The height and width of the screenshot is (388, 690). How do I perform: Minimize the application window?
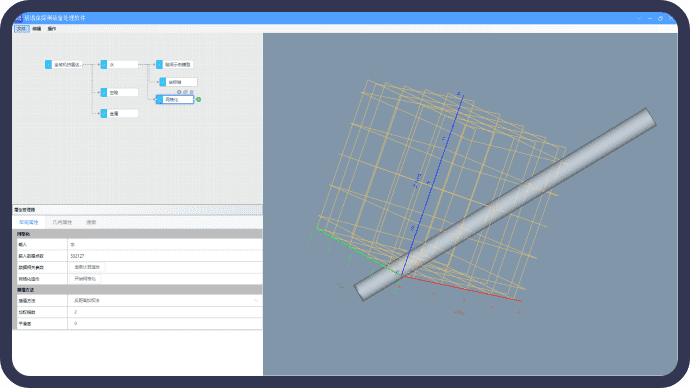(x=650, y=18)
